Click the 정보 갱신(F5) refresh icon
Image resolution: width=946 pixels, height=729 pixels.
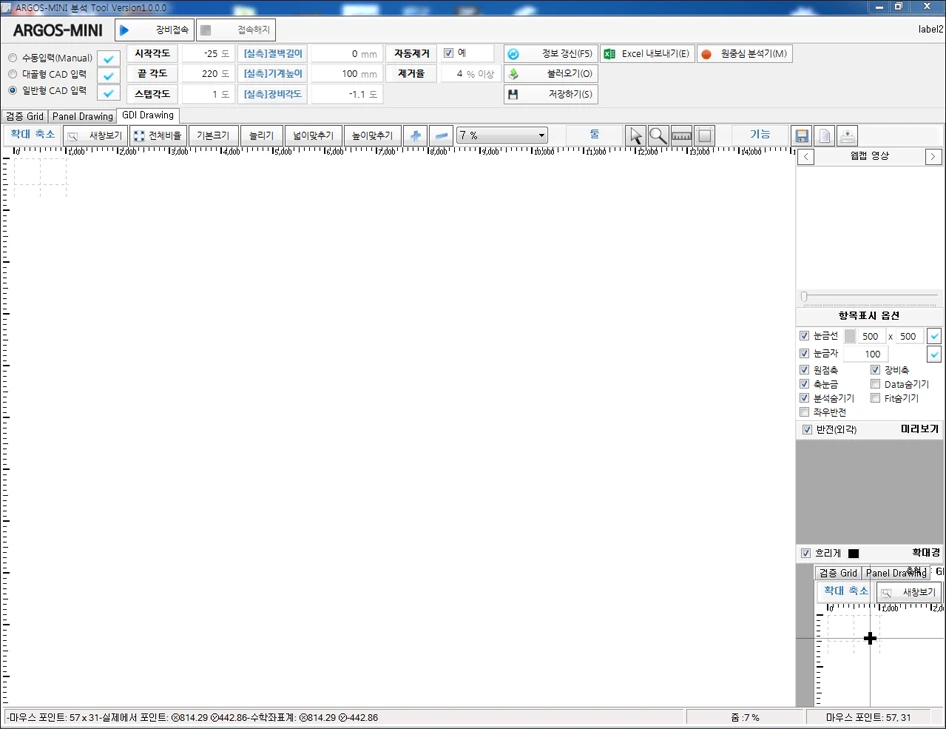click(x=513, y=54)
